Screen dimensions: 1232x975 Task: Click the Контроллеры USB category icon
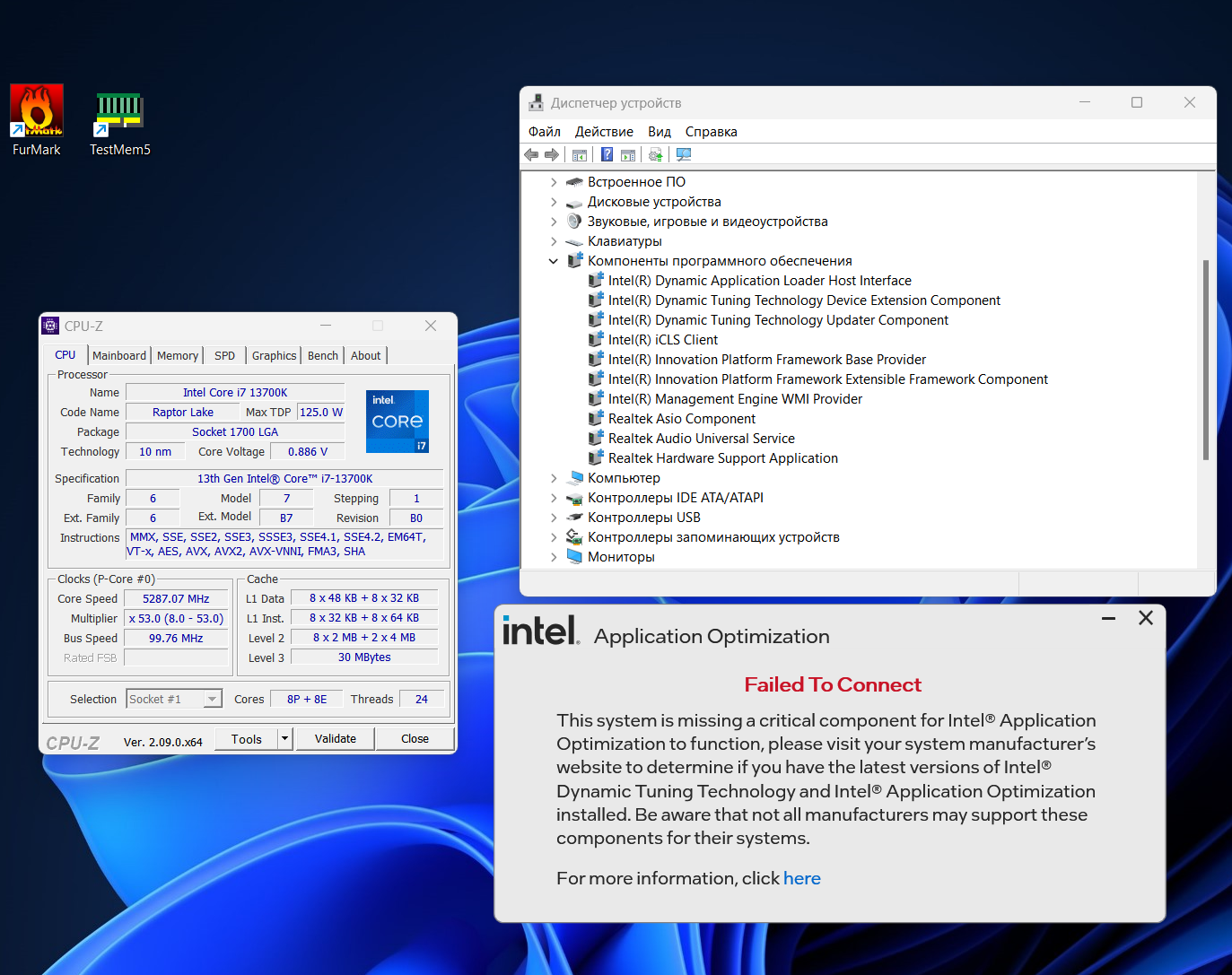pos(575,518)
